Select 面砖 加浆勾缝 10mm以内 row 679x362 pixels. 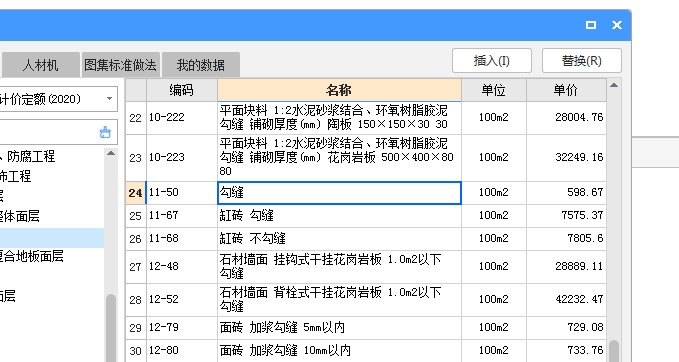coord(339,351)
